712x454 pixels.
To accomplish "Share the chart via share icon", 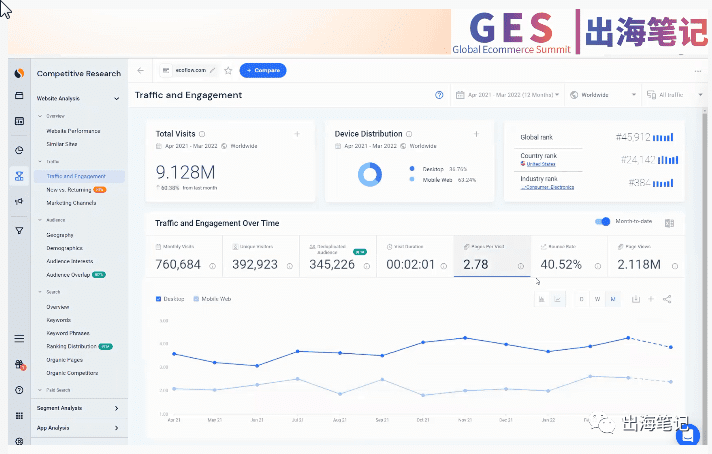I will 667,299.
